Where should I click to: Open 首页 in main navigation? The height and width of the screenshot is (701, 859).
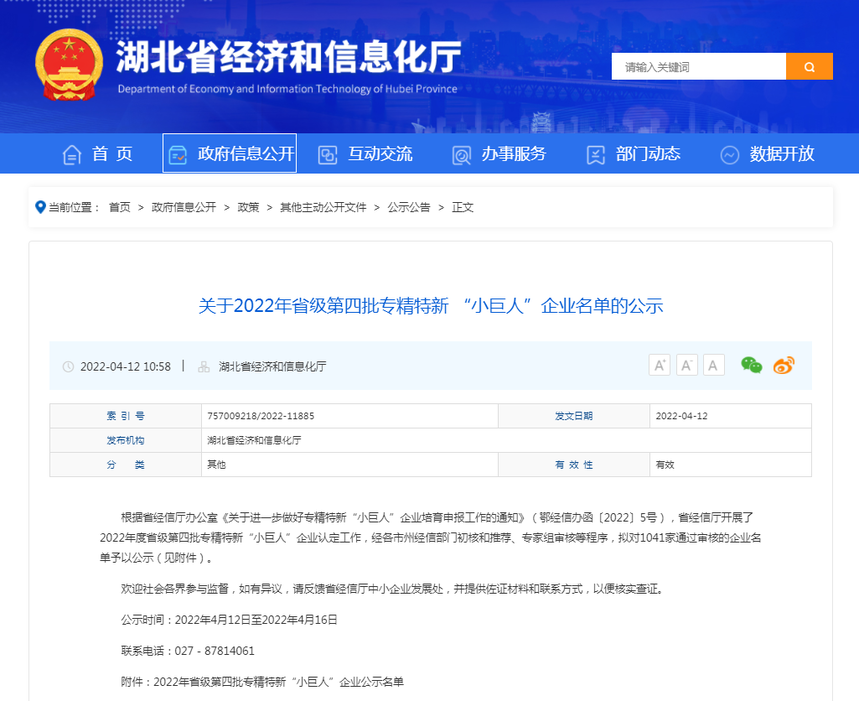click(x=112, y=154)
